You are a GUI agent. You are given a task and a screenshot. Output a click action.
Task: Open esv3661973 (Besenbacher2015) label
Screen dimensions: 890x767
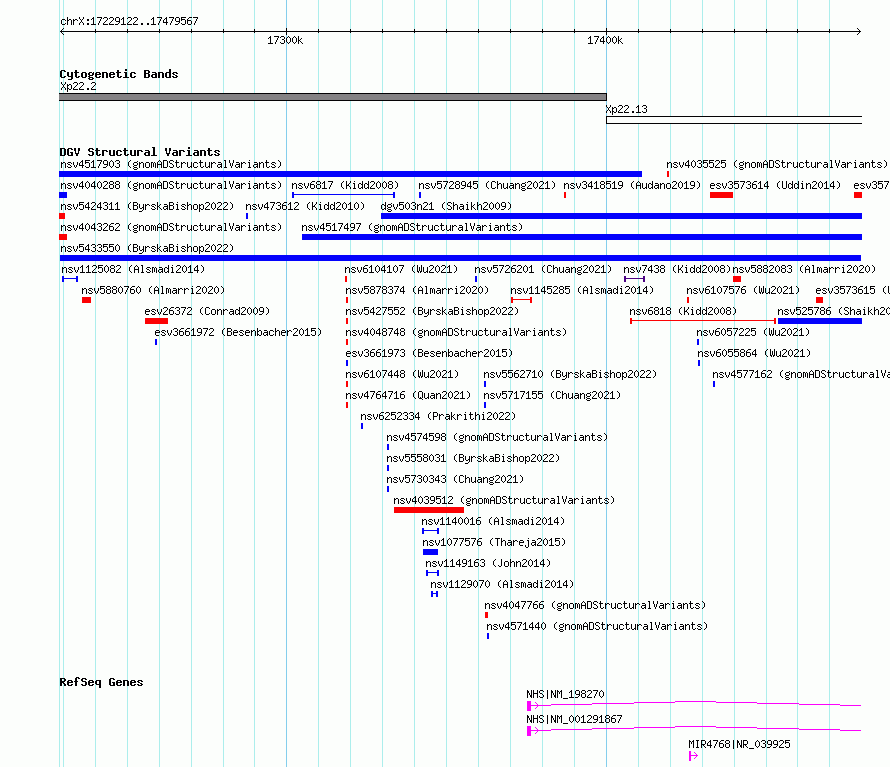429,354
